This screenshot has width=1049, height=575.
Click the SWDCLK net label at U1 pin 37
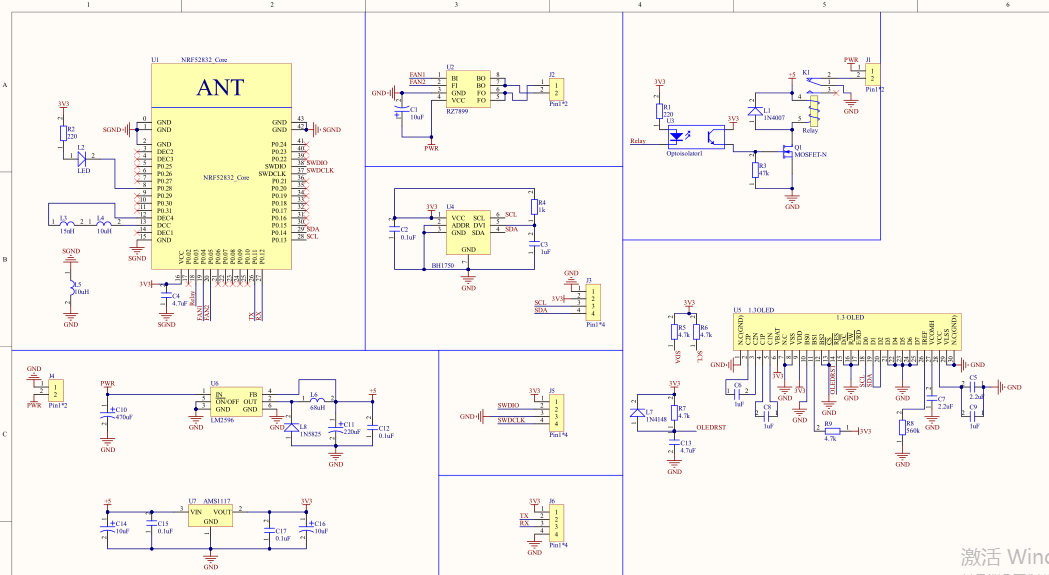tap(320, 170)
